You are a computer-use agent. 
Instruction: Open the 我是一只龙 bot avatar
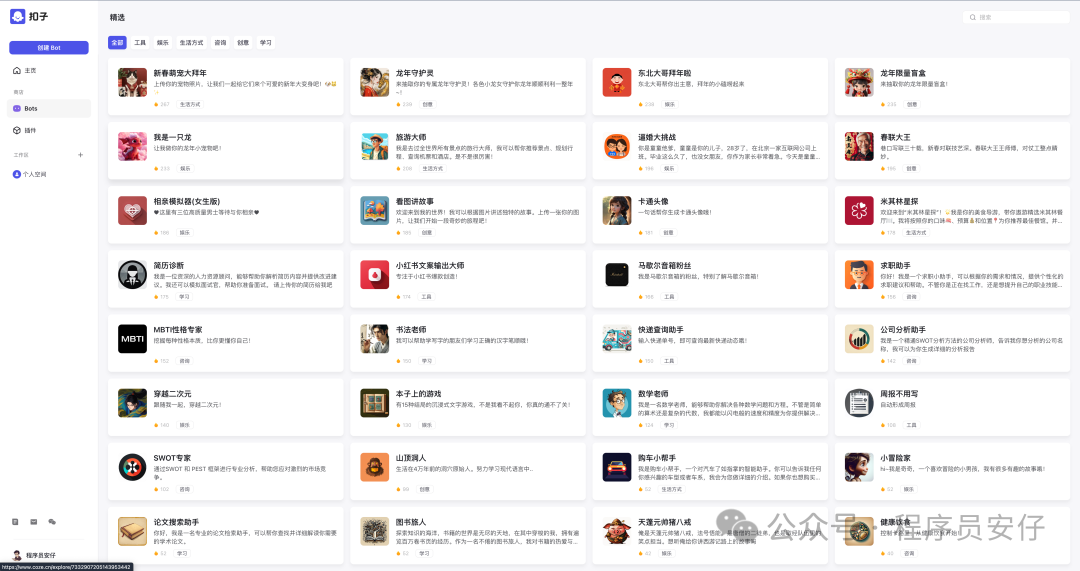tap(132, 146)
